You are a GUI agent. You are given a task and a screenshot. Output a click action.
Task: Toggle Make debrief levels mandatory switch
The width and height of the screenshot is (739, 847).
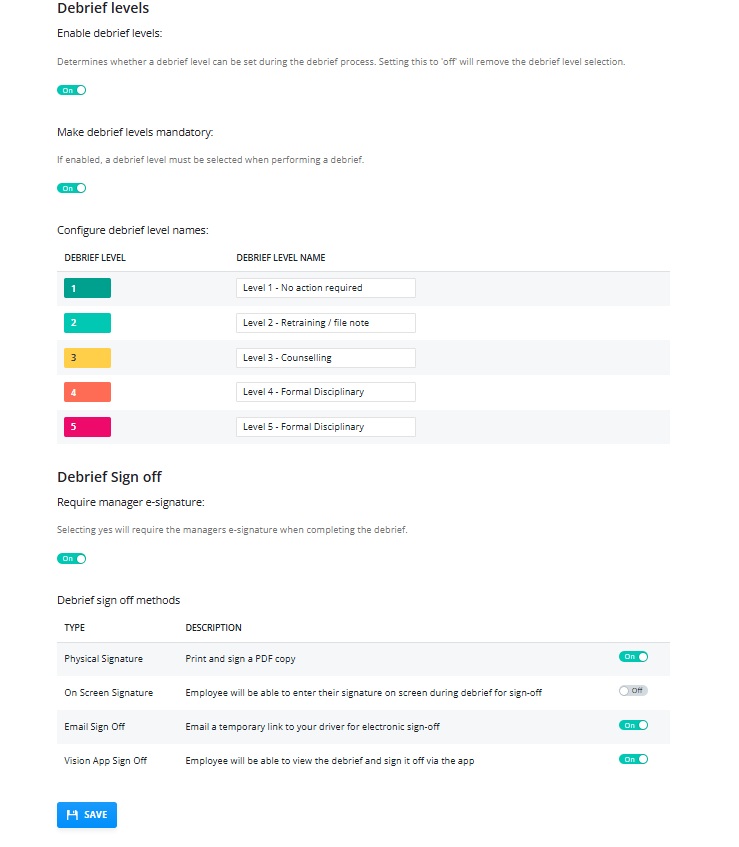tap(71, 188)
